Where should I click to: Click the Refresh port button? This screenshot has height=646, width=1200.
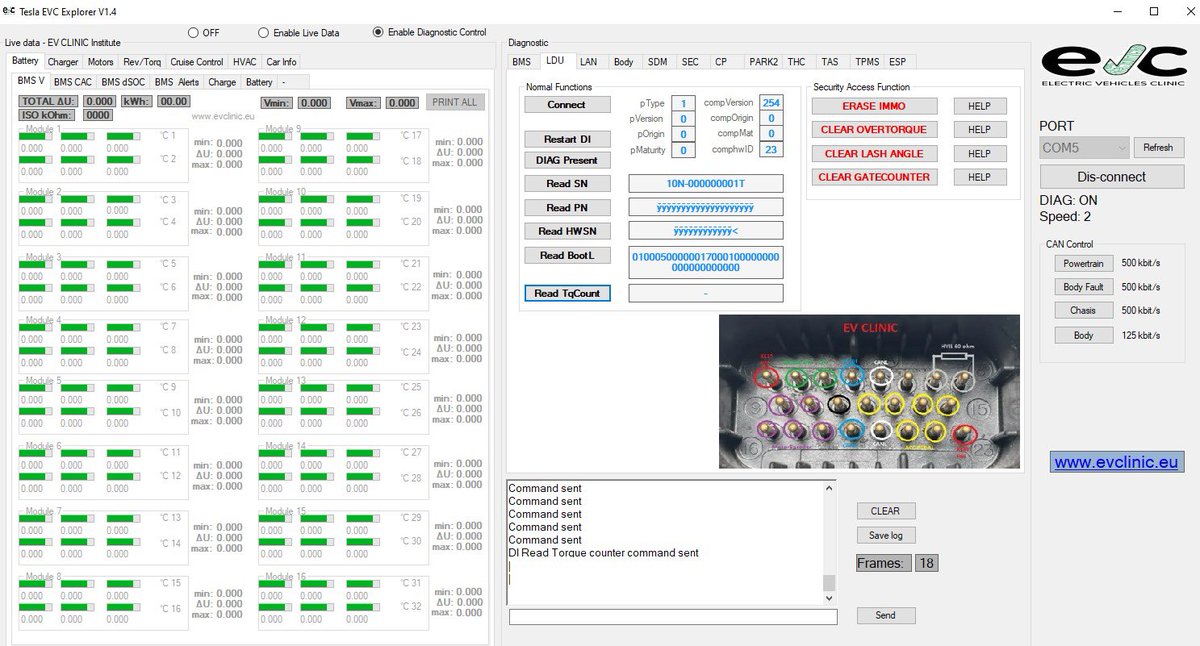[1158, 147]
